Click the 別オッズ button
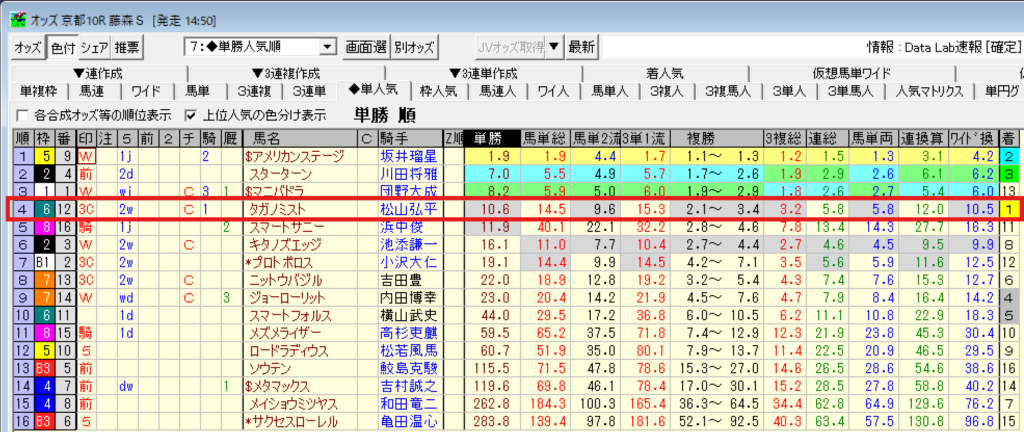 414,47
